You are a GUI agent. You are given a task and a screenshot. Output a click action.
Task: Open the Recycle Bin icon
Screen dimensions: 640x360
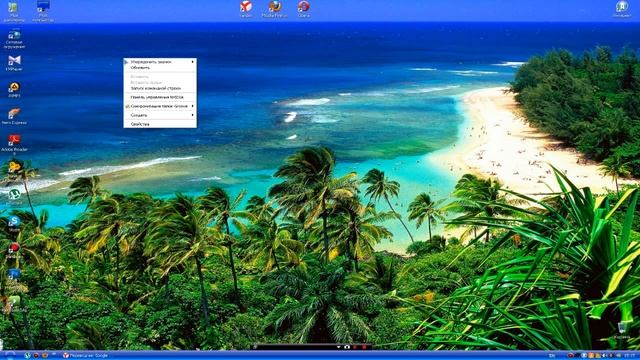coord(622,330)
